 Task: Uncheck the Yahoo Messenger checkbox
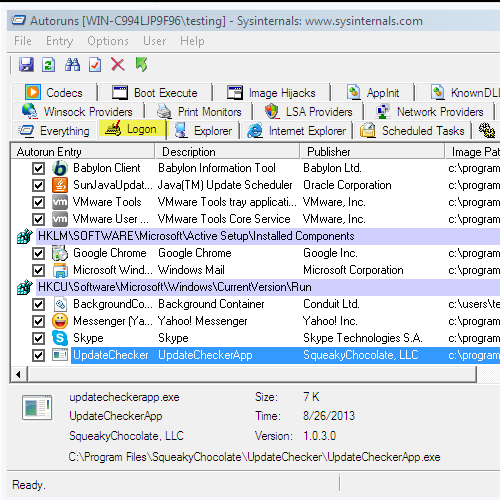click(38, 321)
